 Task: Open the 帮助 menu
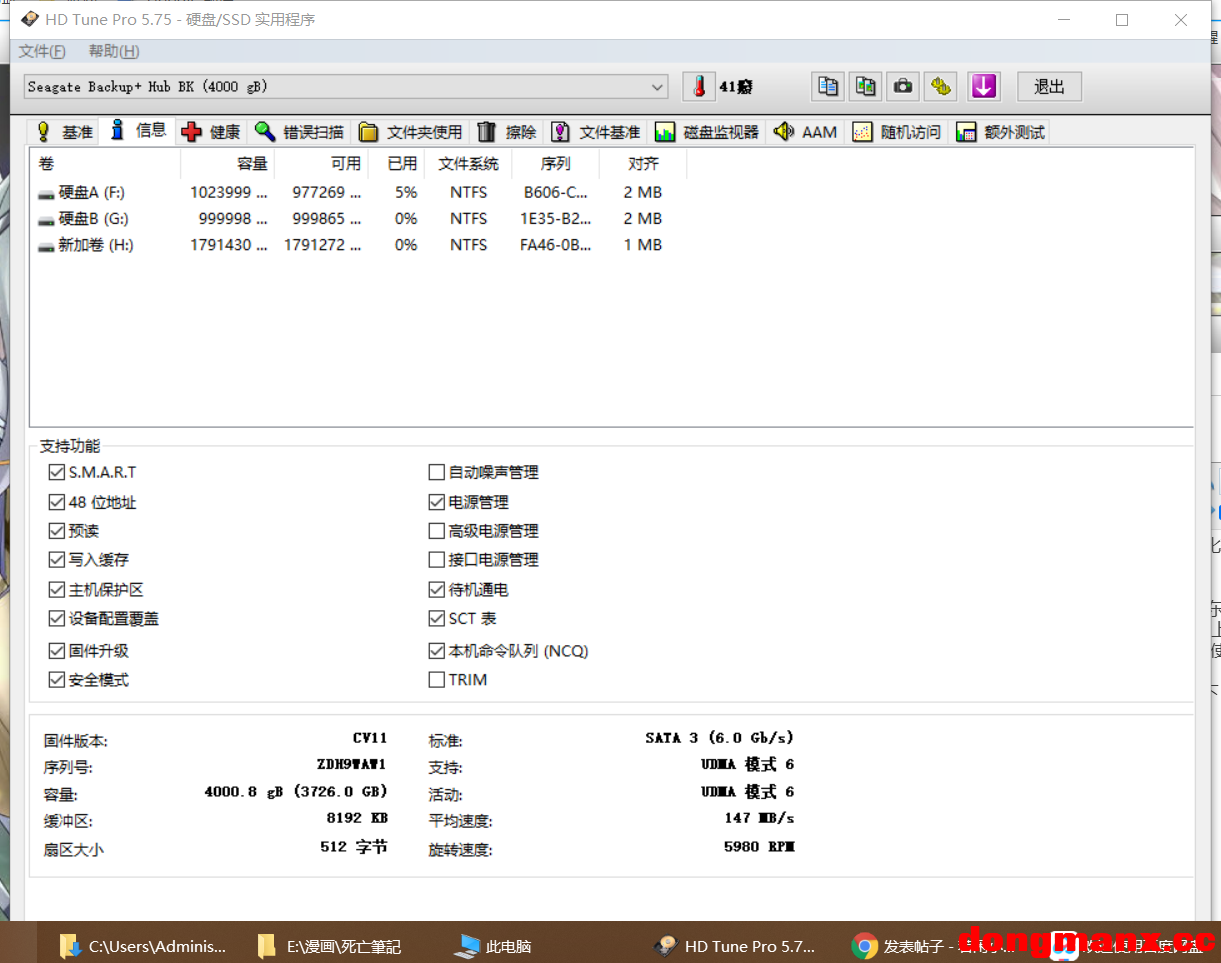point(113,52)
